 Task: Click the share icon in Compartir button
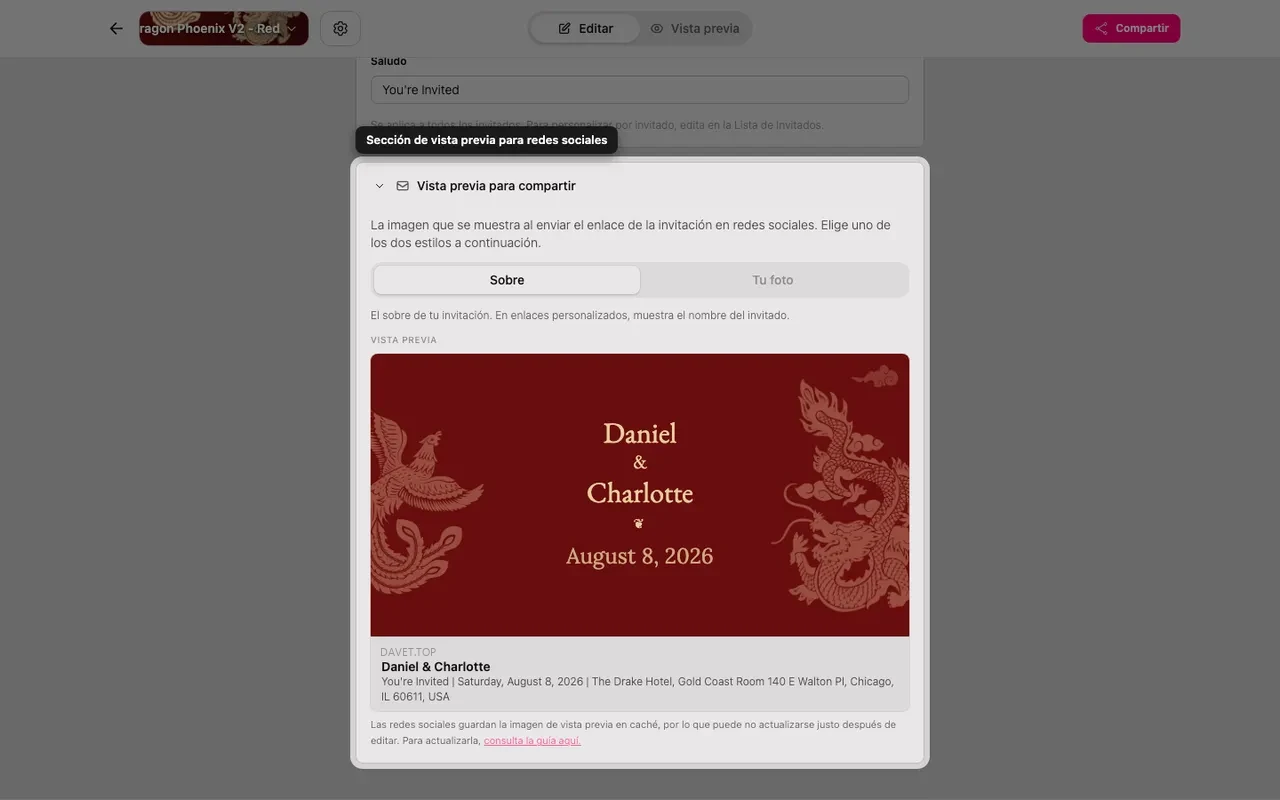click(1101, 28)
